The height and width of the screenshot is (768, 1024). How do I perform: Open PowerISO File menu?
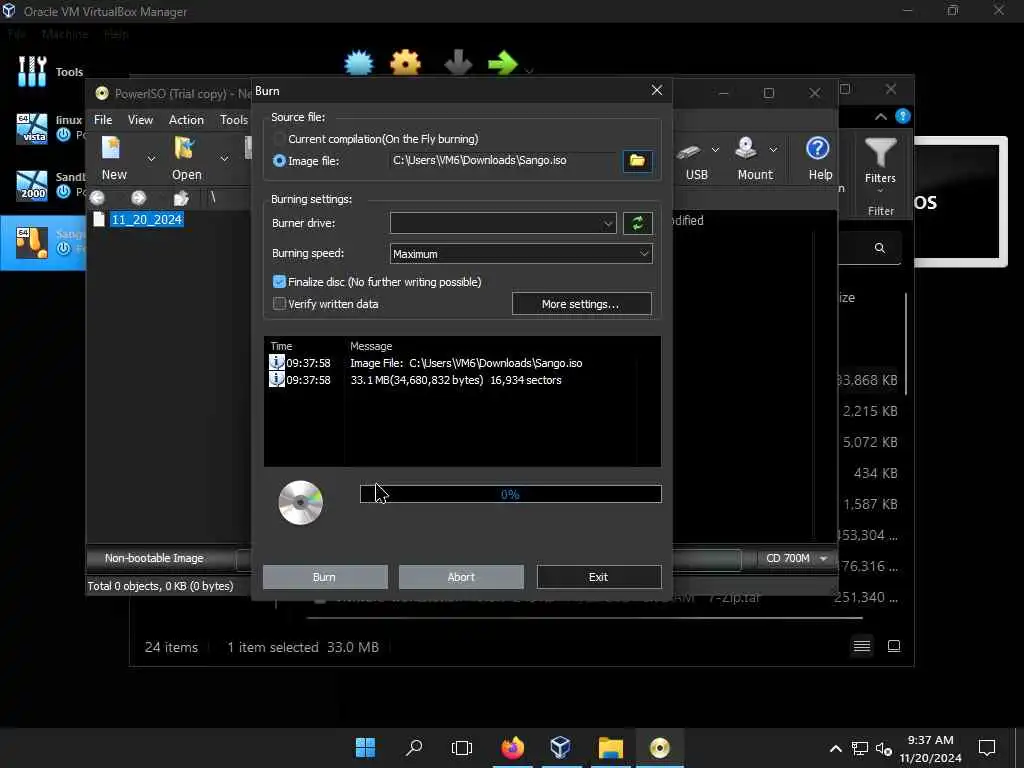pyautogui.click(x=103, y=120)
